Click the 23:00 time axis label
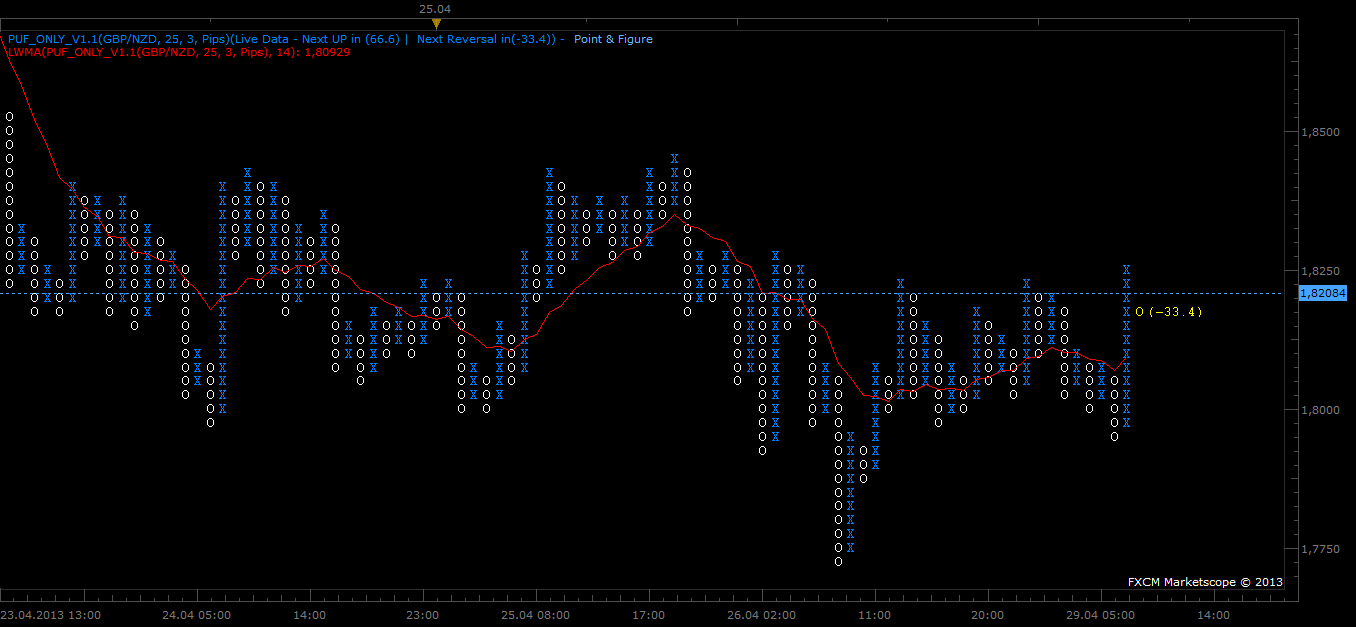The image size is (1356, 627). (423, 615)
